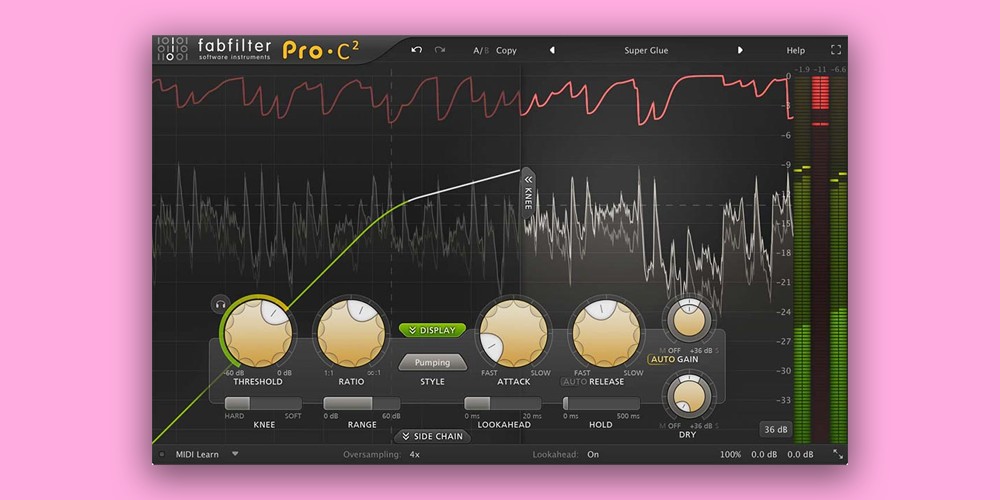Click the resize icon in bottom-right corner

838,455
